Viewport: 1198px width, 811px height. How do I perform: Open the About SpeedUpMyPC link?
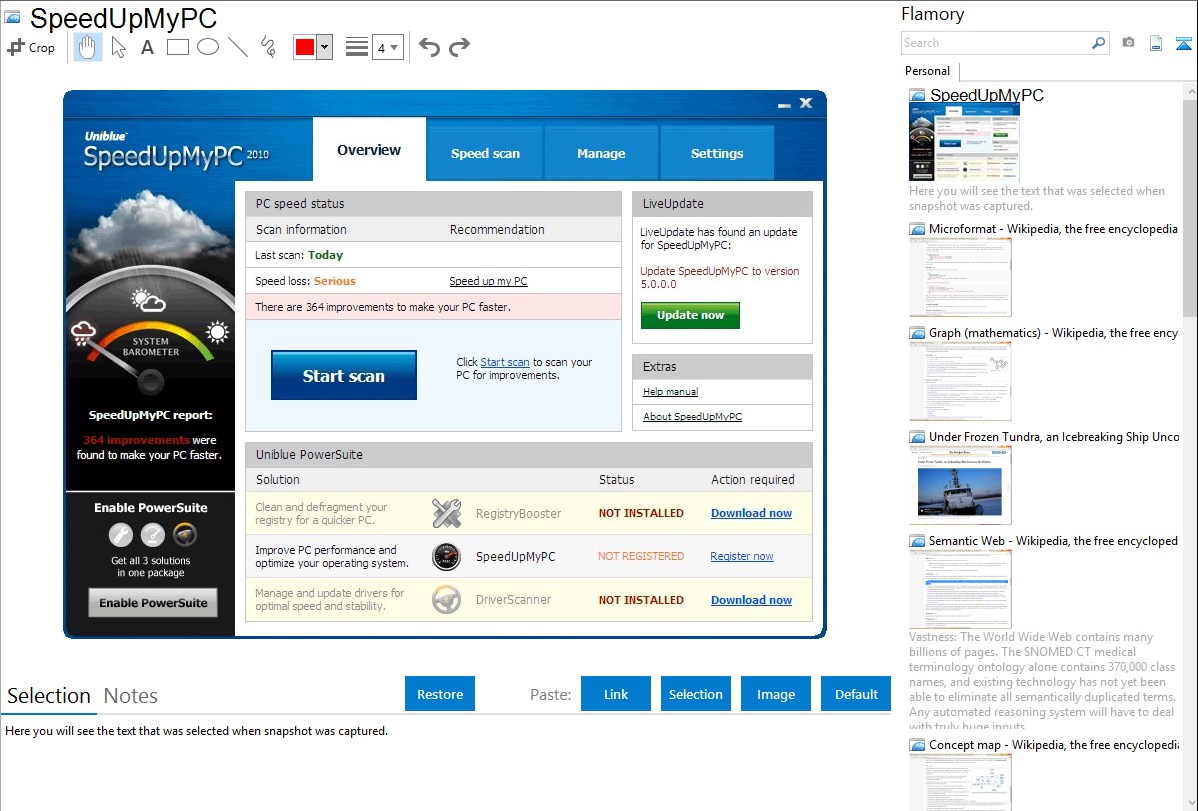[x=692, y=417]
